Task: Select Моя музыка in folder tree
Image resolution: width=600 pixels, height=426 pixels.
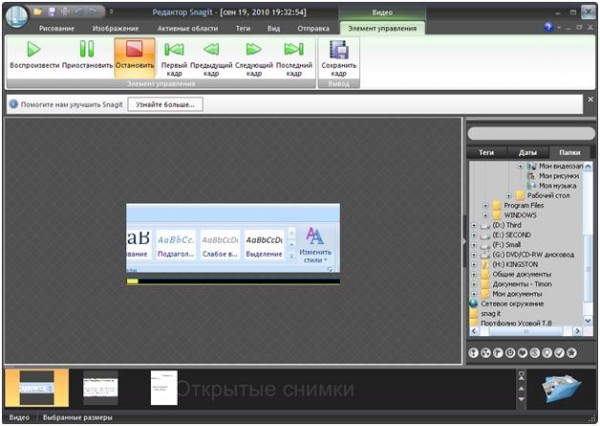Action: pos(558,186)
